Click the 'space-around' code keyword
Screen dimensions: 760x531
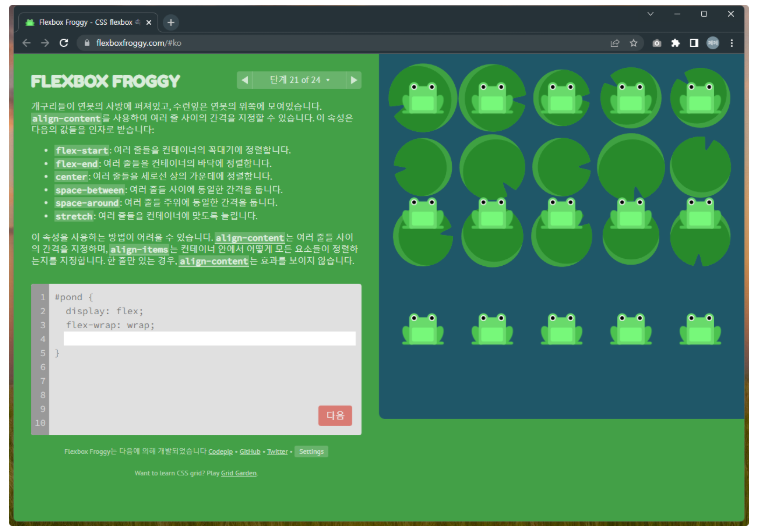click(87, 203)
